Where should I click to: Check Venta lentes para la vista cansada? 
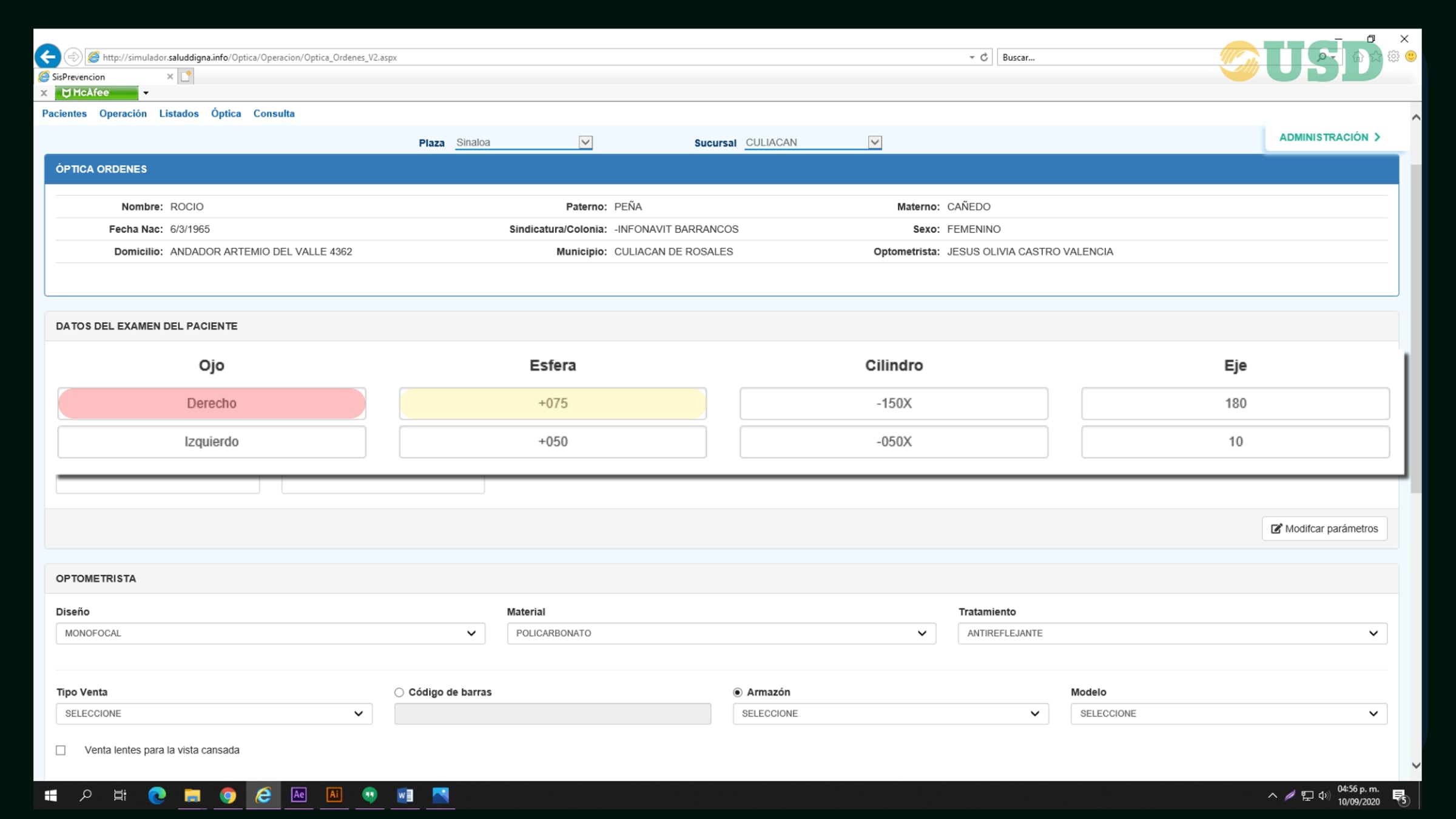pyautogui.click(x=61, y=750)
